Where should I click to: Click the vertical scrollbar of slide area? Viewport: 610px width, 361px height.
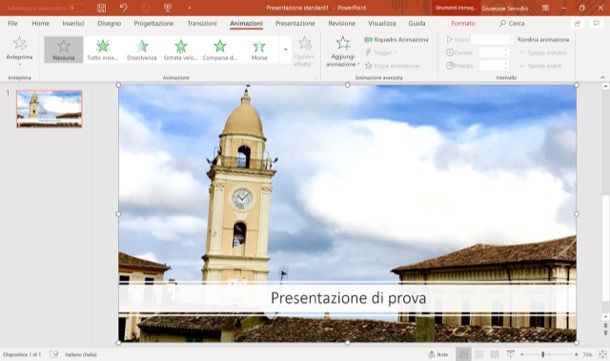click(605, 249)
